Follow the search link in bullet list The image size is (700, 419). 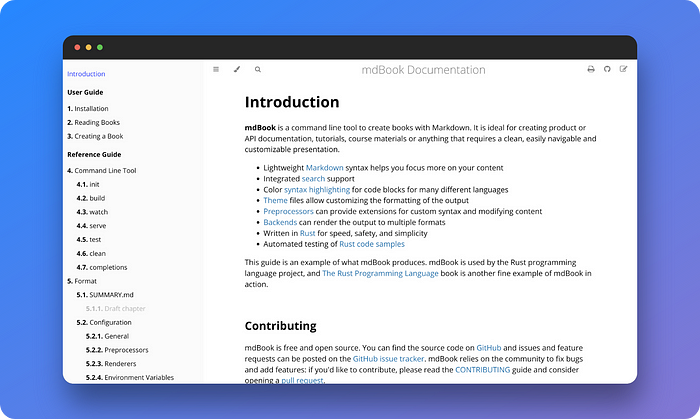point(313,179)
